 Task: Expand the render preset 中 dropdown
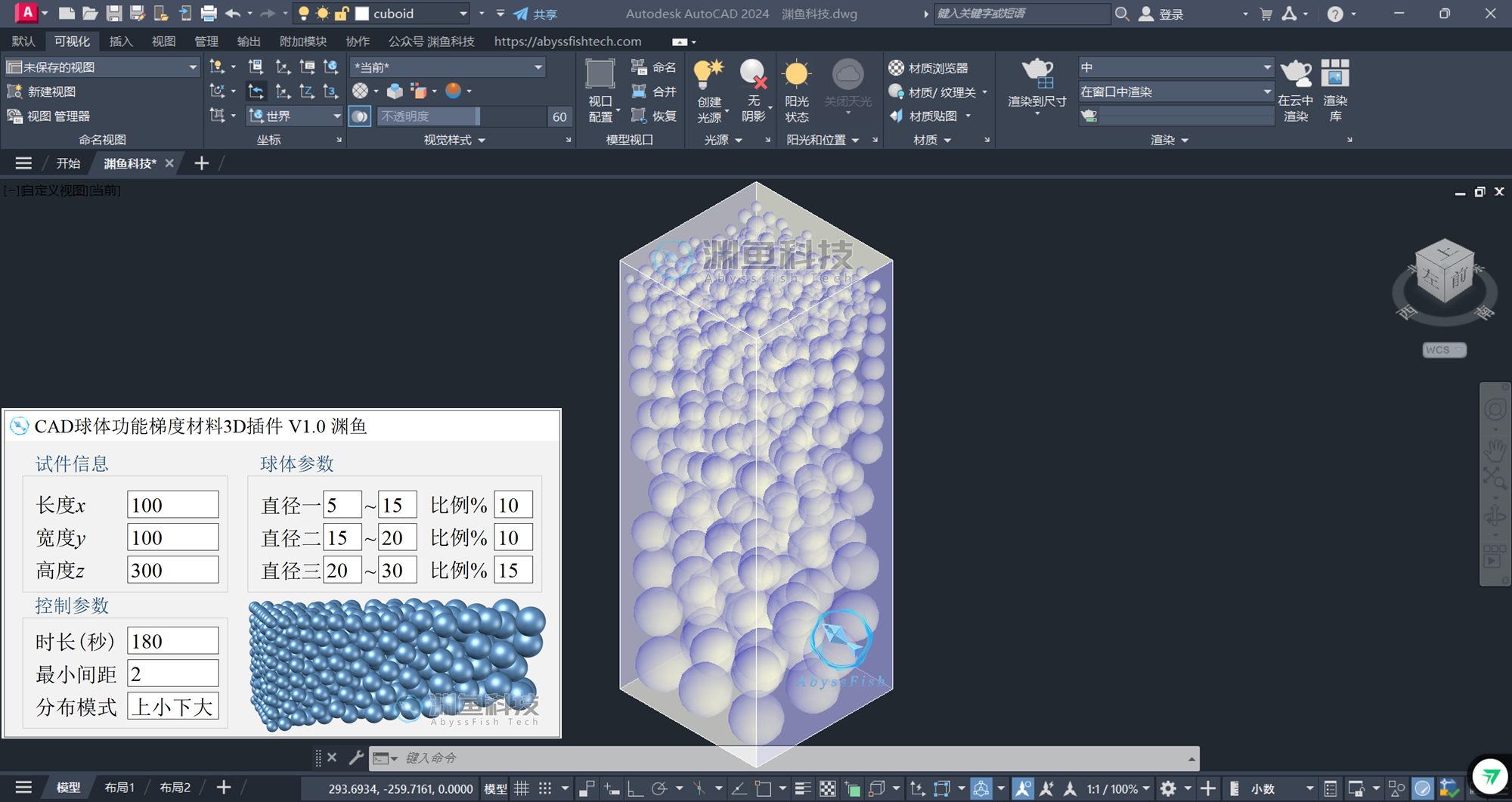[x=1267, y=67]
